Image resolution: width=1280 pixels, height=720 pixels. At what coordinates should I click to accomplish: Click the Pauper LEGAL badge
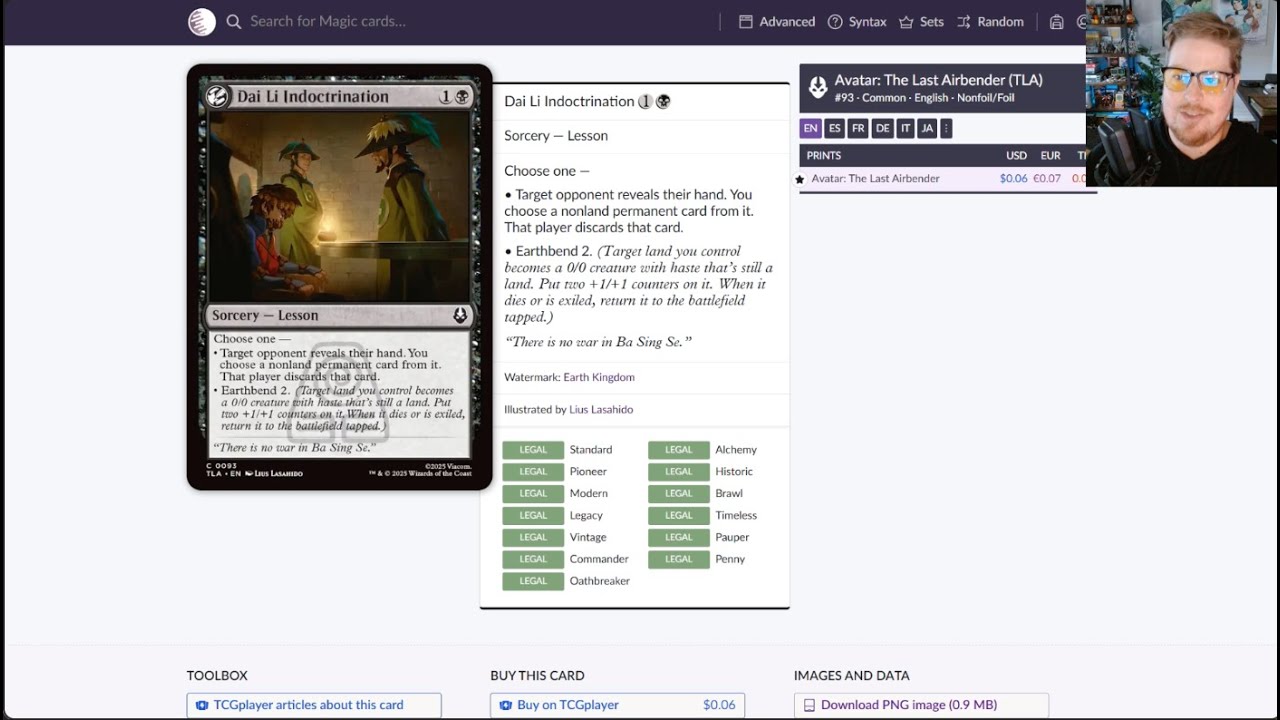point(679,538)
